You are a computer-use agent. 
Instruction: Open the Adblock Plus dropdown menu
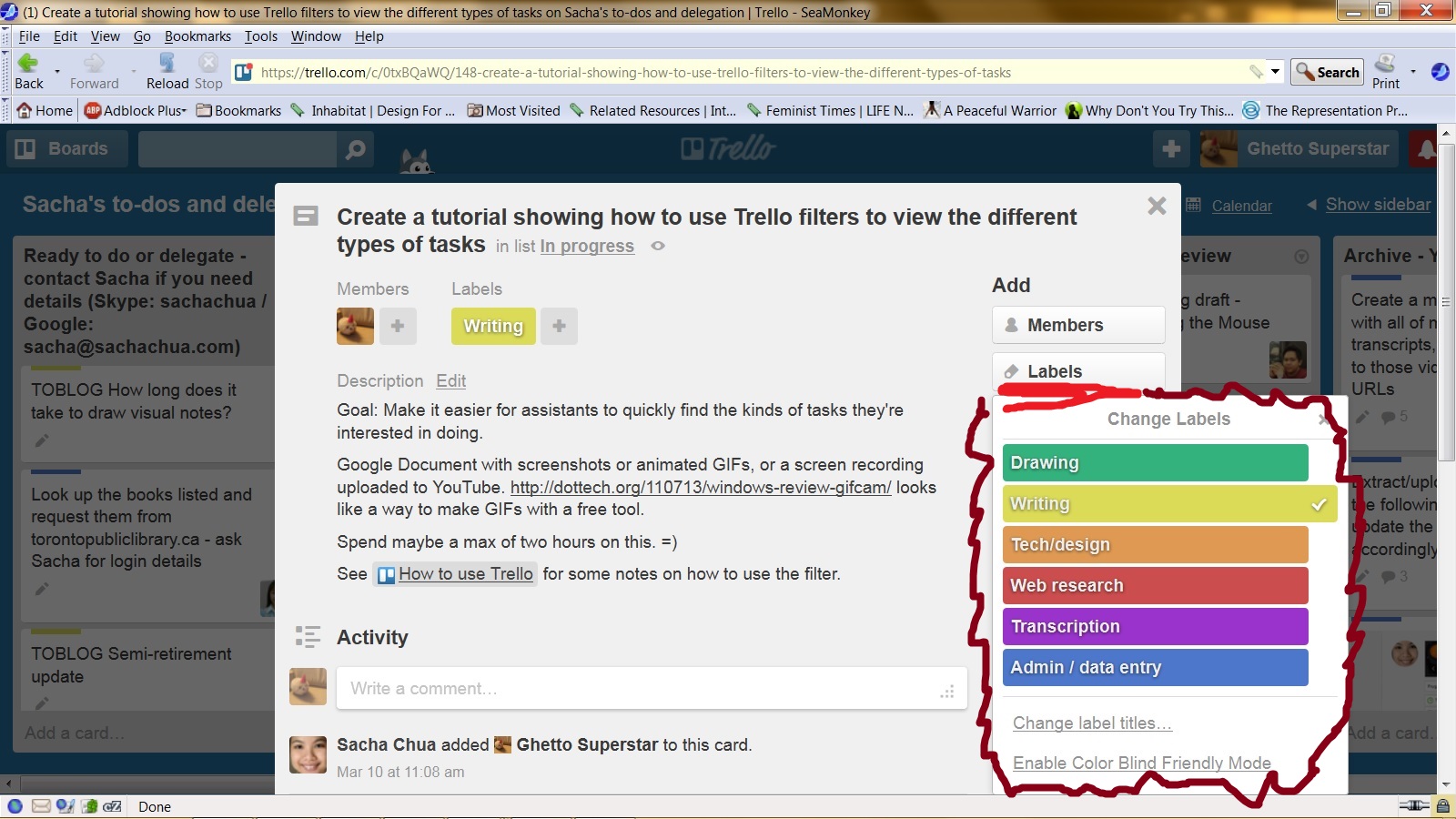click(x=183, y=110)
